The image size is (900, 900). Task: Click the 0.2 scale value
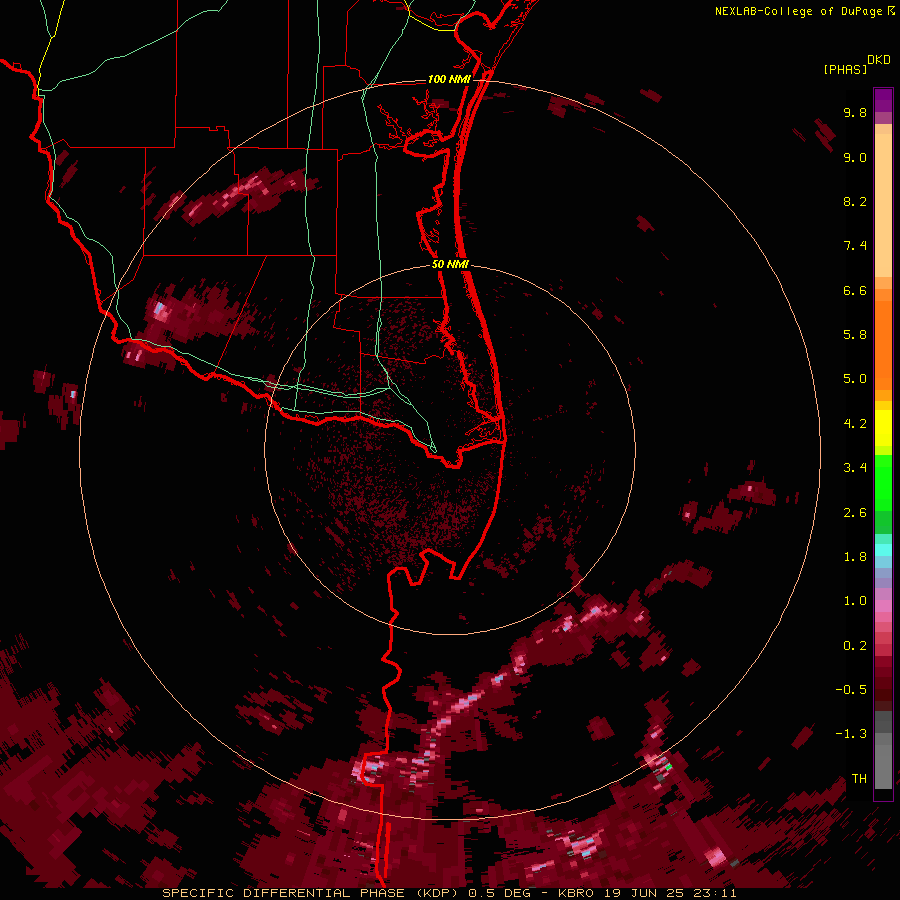(x=855, y=646)
